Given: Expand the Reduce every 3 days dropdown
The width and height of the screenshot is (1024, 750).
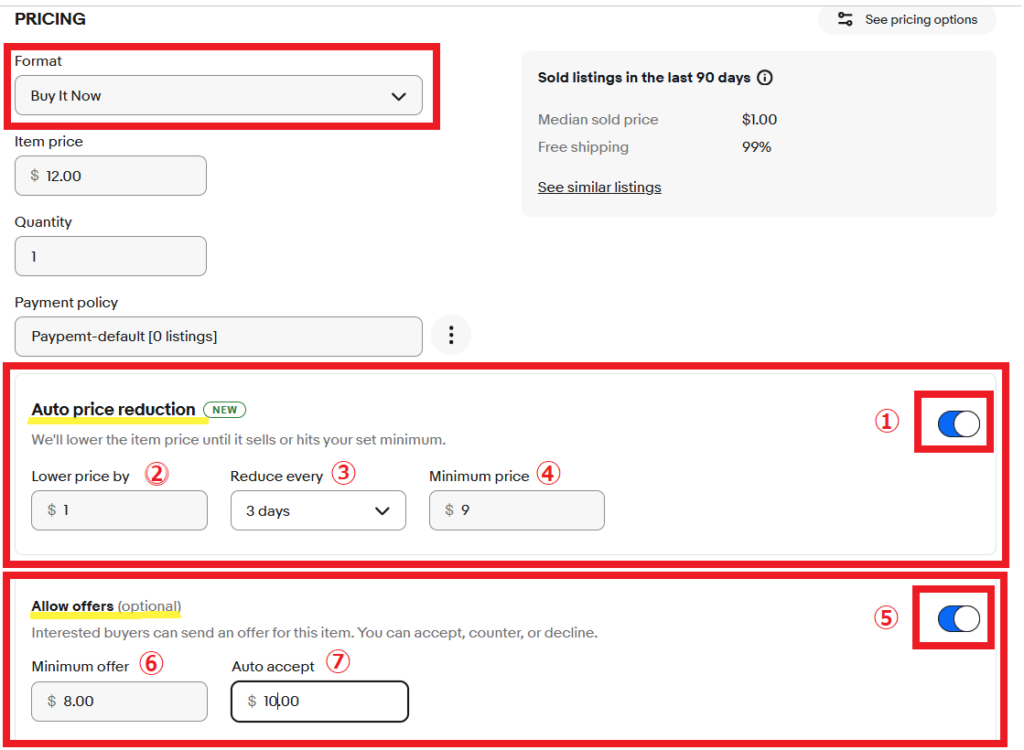Looking at the screenshot, I should tap(318, 511).
